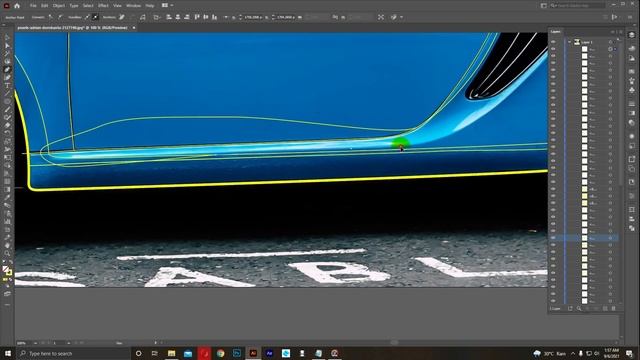Click the target circle of Layer 1
Image resolution: width=640 pixels, height=360 pixels.
click(x=611, y=42)
